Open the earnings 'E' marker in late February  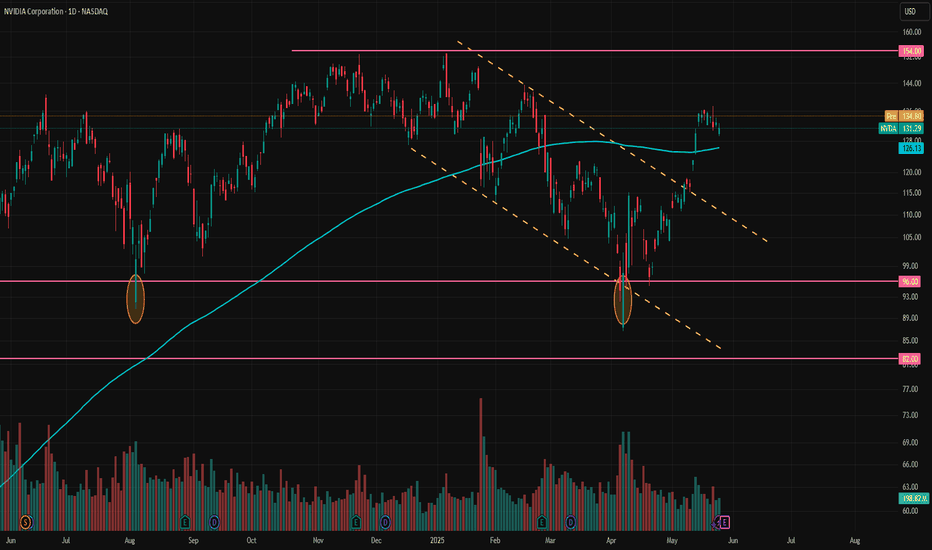pos(541,523)
